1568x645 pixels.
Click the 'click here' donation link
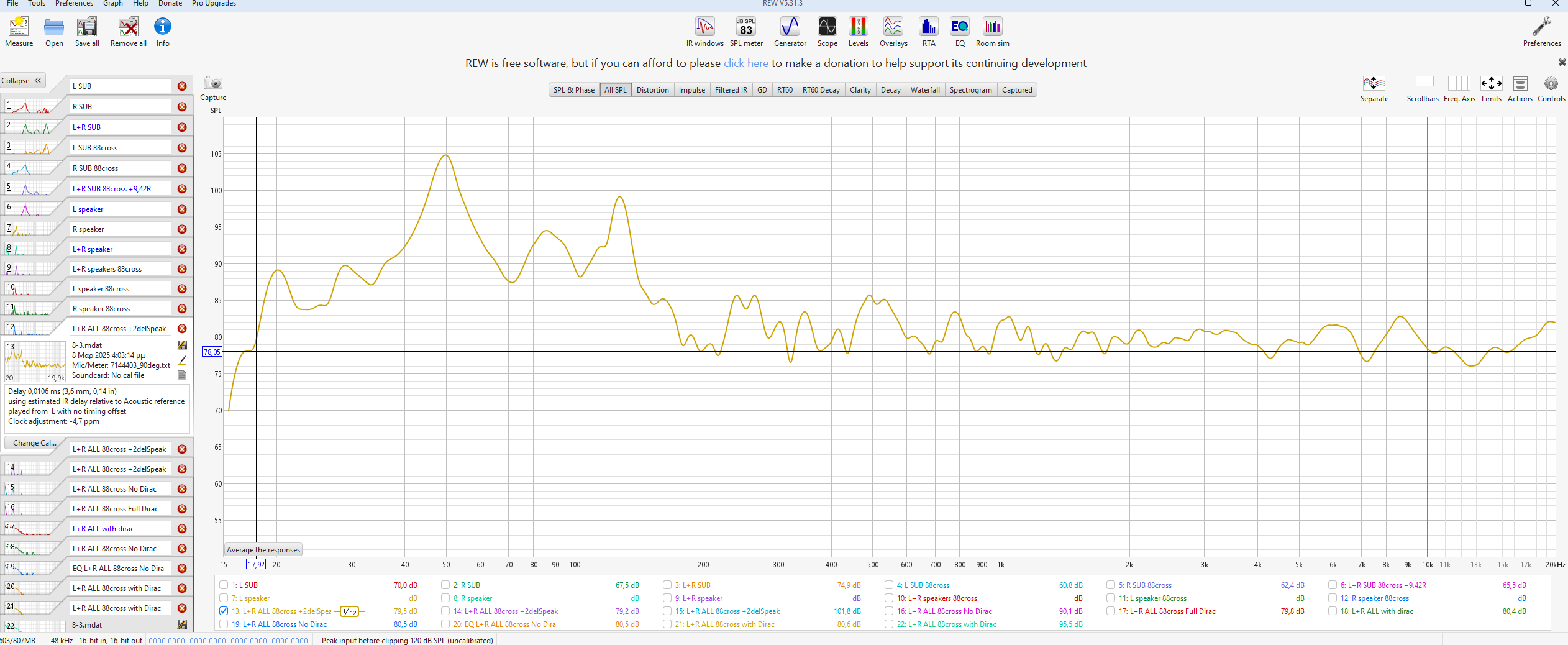(x=745, y=63)
